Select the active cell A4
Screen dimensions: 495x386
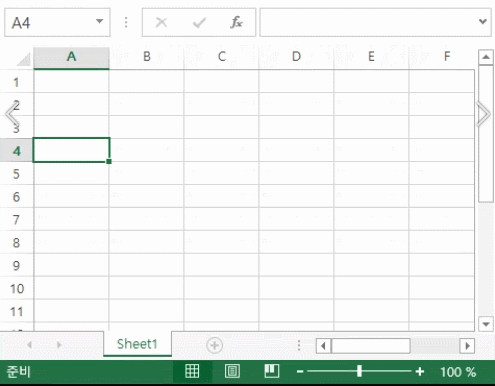[71, 150]
